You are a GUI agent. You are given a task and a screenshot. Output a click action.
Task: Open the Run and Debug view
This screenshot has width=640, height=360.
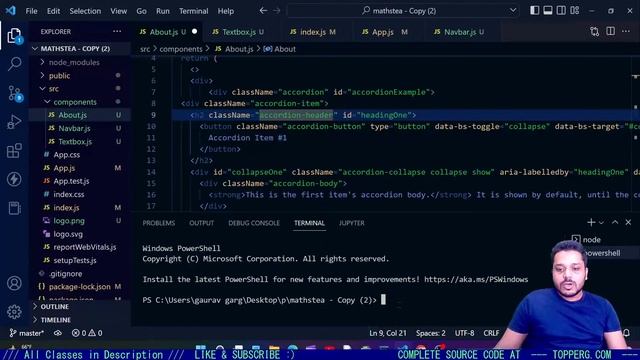tap(15, 122)
